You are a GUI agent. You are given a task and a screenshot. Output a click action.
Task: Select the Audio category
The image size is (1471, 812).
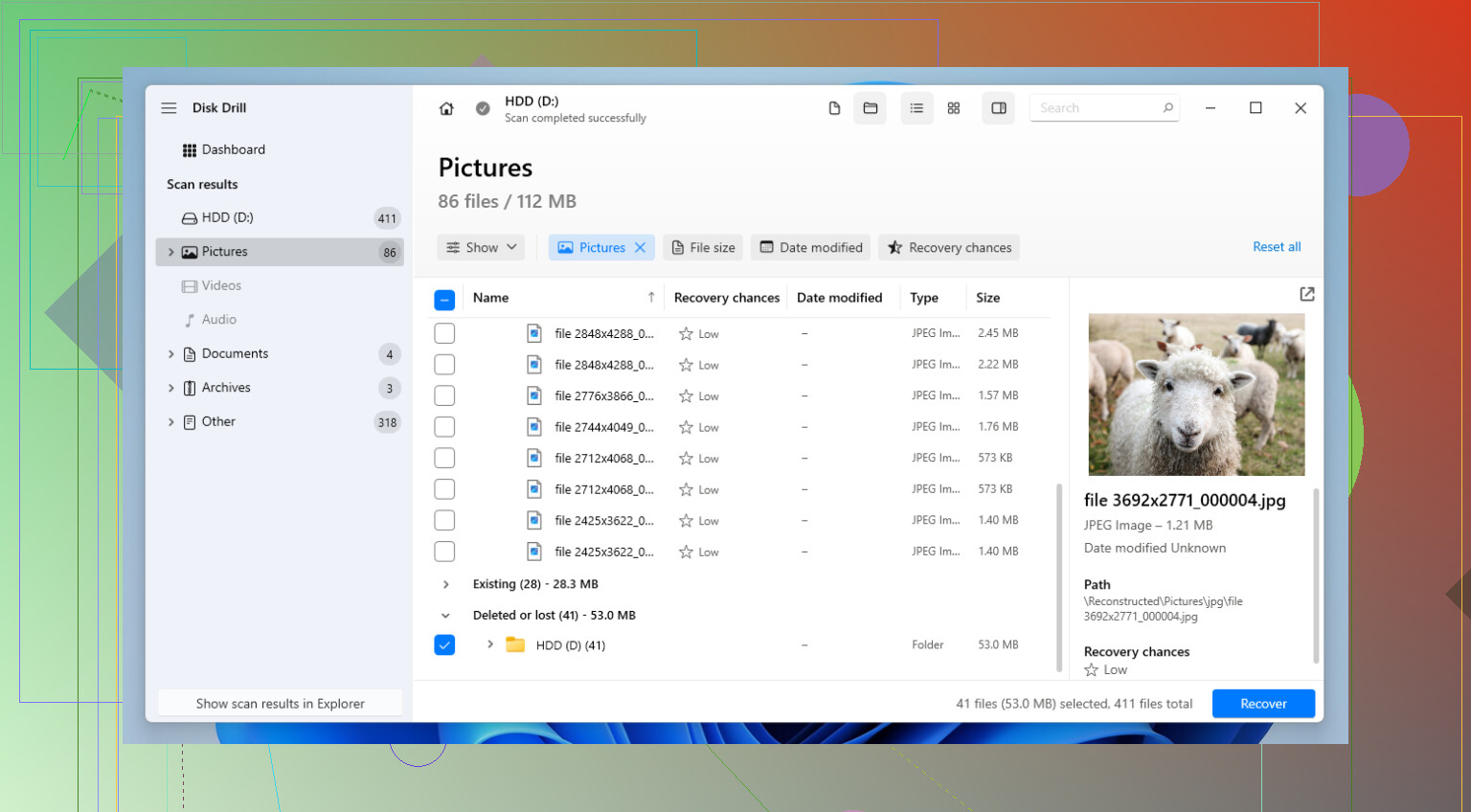pos(280,320)
